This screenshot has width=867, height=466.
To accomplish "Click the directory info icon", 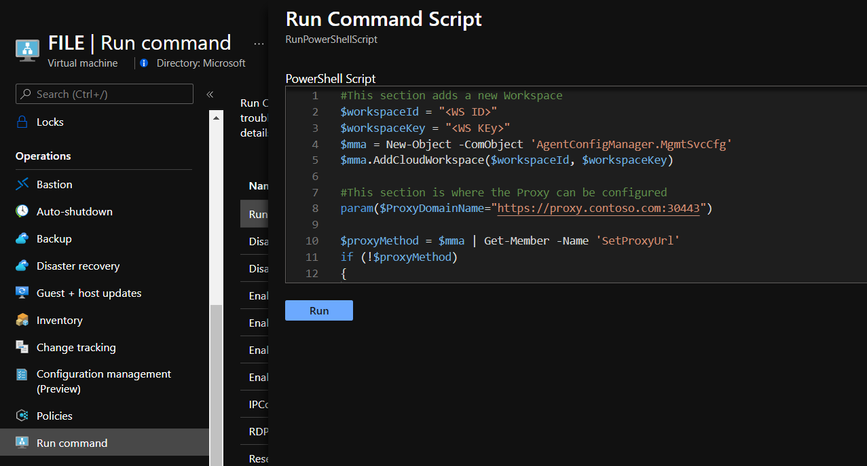I will (144, 63).
